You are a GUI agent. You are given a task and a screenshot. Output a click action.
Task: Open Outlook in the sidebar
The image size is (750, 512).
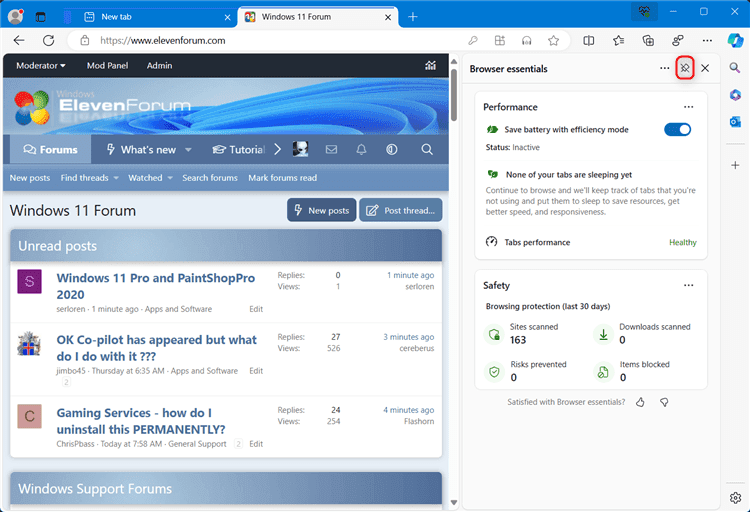[x=735, y=122]
